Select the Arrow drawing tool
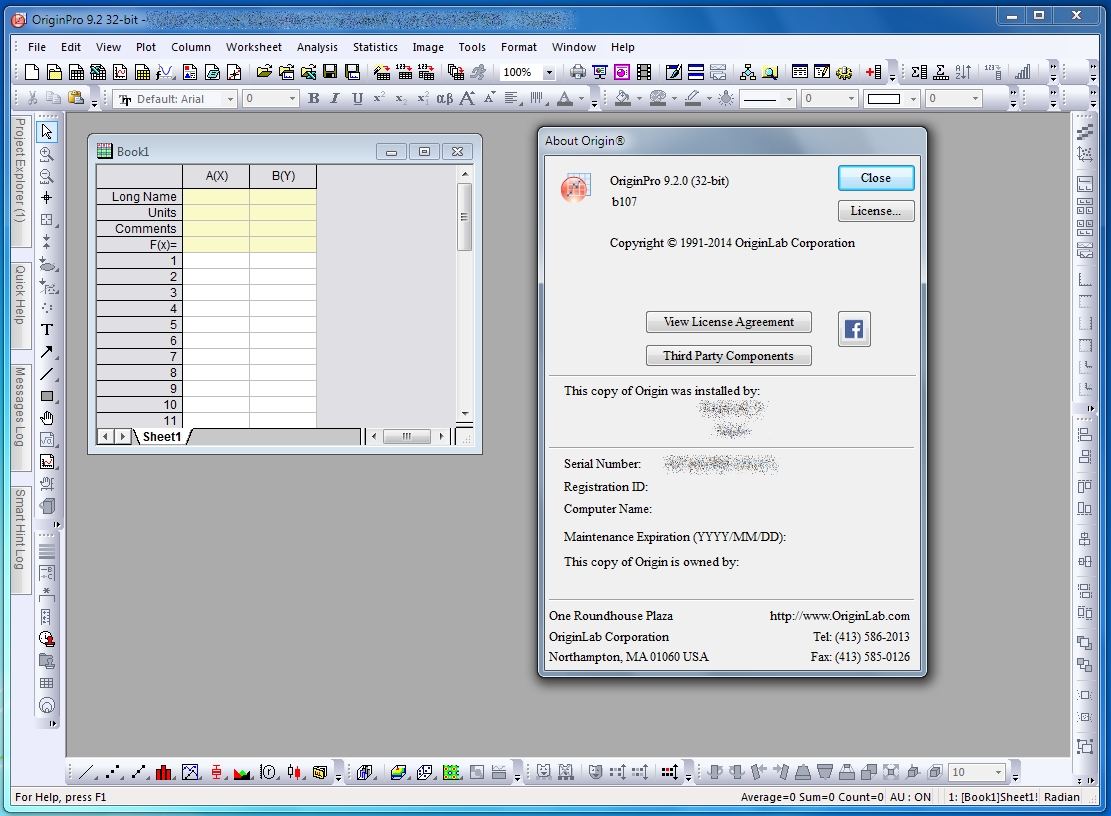 click(x=47, y=352)
